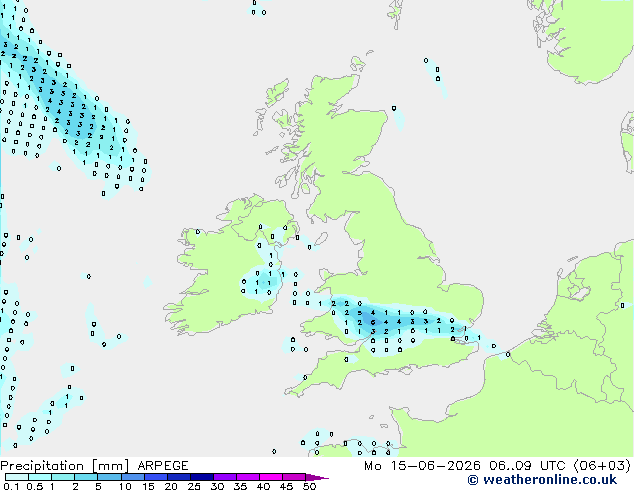Click the legend value '50'
634x490 pixels.
click(x=309, y=486)
